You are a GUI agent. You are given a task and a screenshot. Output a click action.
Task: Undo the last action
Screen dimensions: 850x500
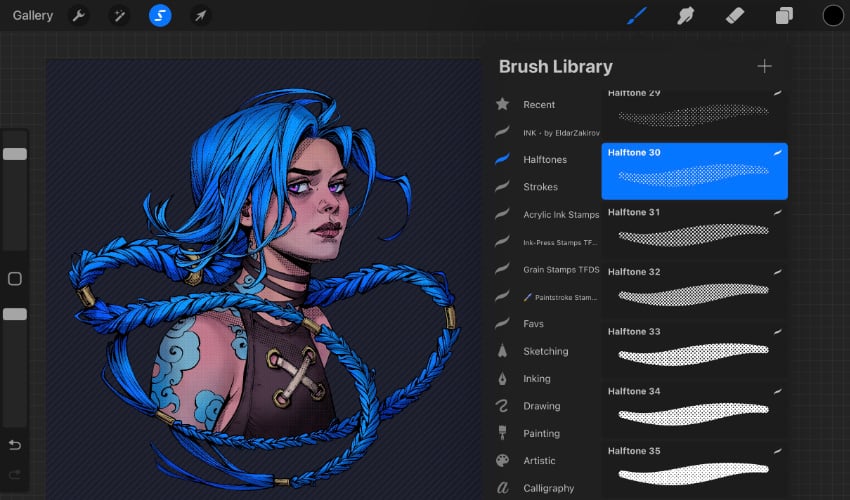pyautogui.click(x=15, y=445)
